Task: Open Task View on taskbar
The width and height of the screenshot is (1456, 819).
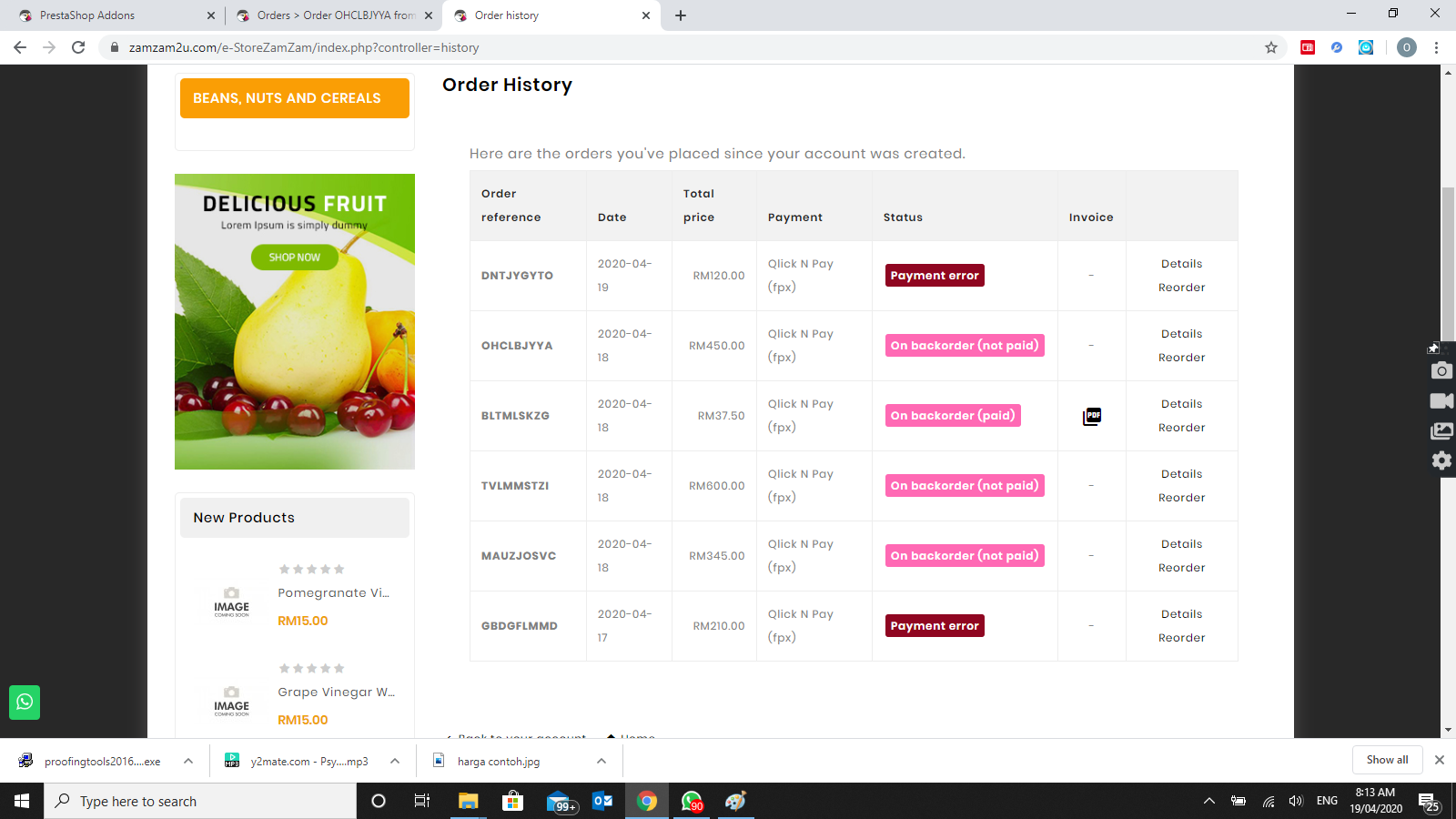Action: (422, 801)
